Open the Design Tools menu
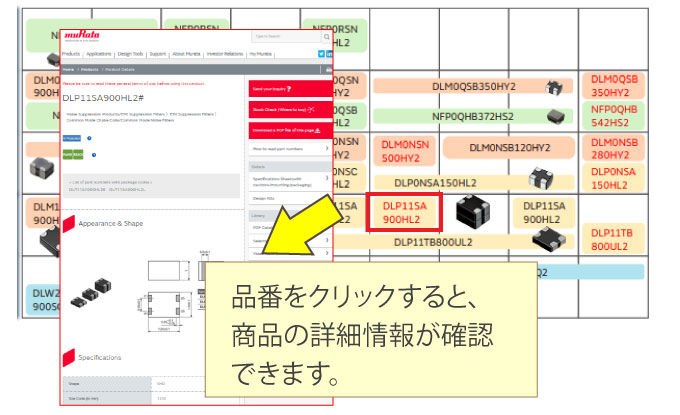 (130, 54)
